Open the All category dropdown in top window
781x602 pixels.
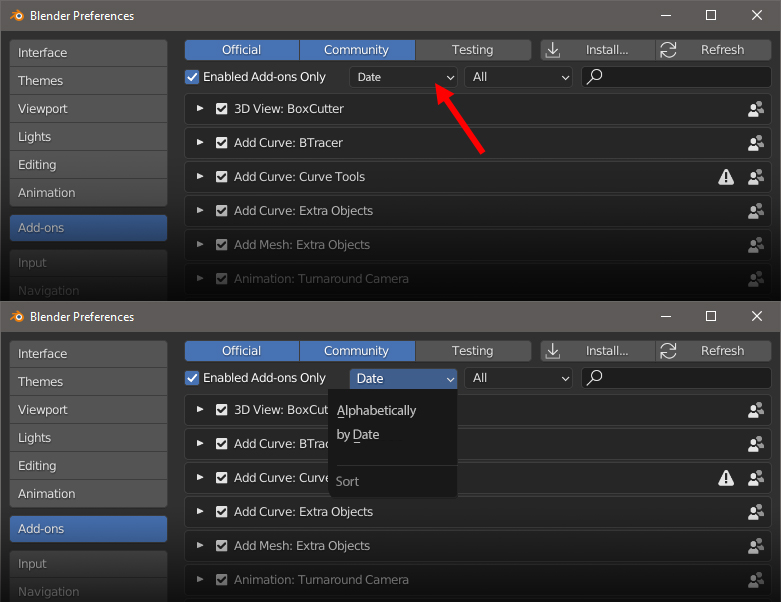coord(518,77)
